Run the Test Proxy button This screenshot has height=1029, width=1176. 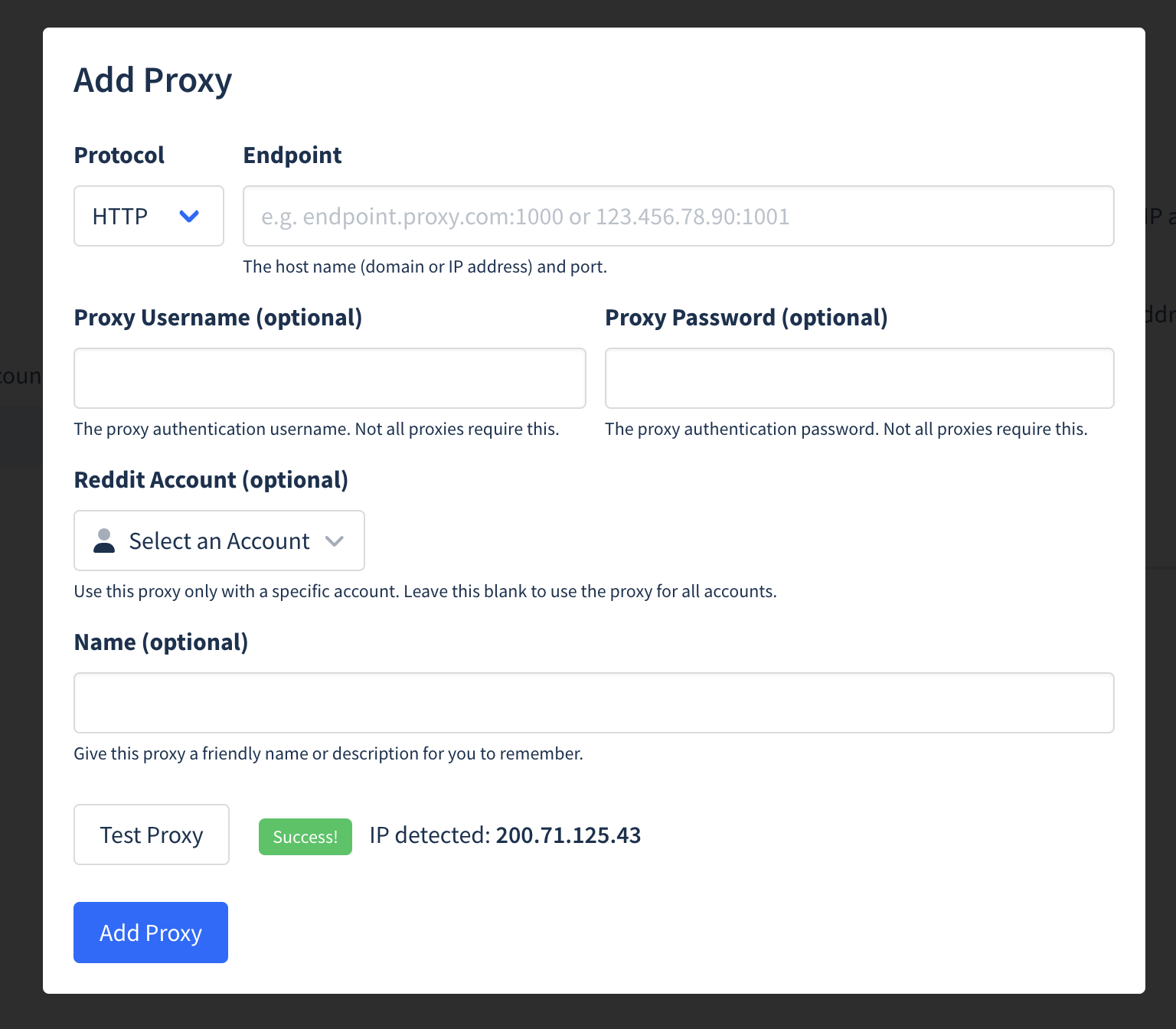pos(152,835)
